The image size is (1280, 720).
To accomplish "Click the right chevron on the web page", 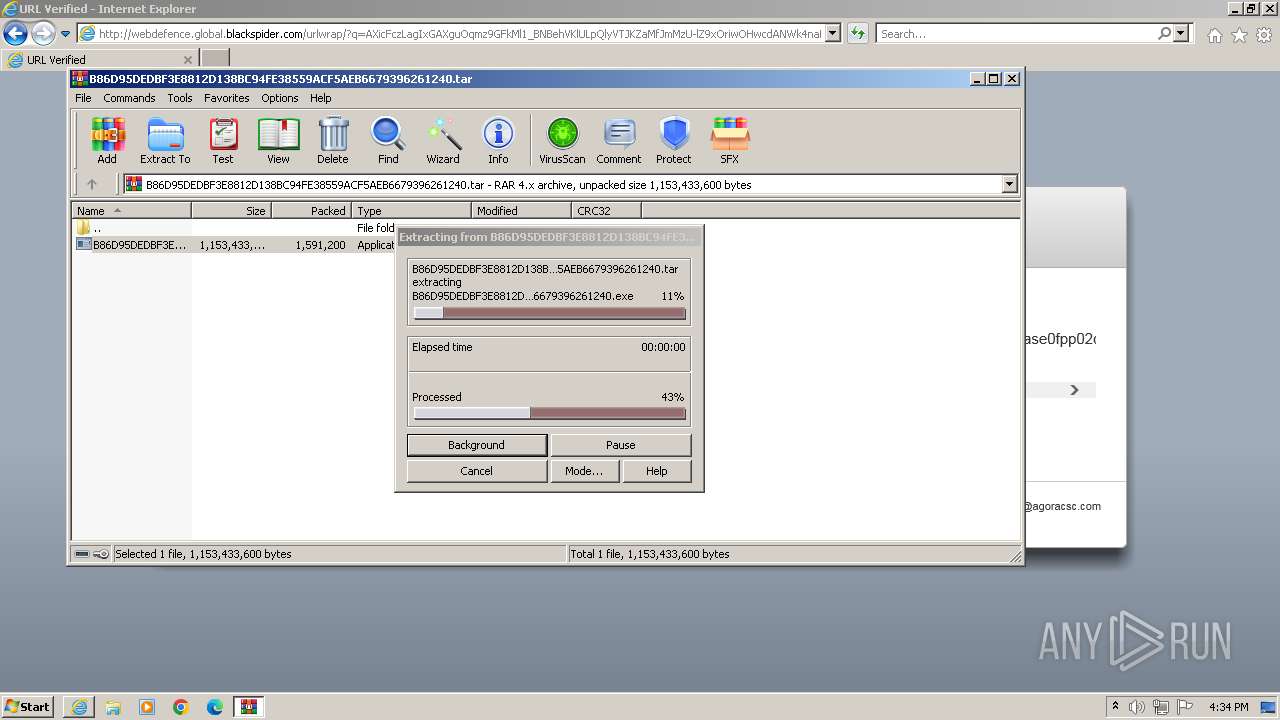I will click(1075, 390).
